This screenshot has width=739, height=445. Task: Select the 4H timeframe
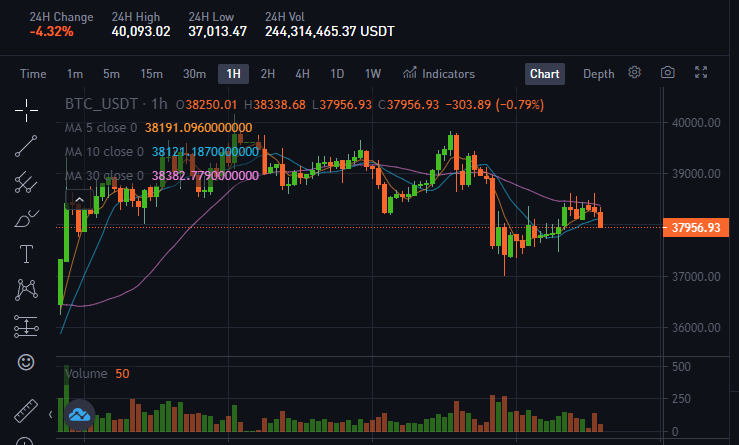pos(303,74)
